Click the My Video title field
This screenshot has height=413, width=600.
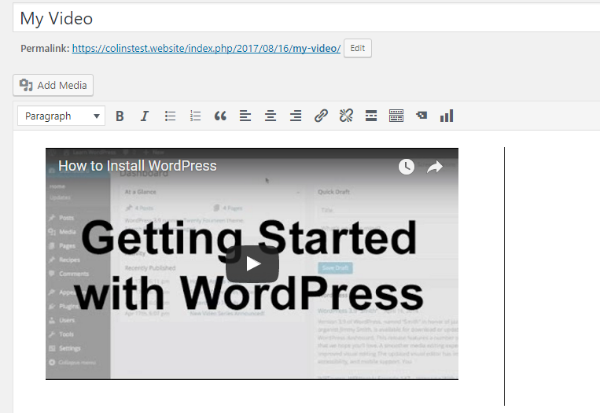click(306, 18)
